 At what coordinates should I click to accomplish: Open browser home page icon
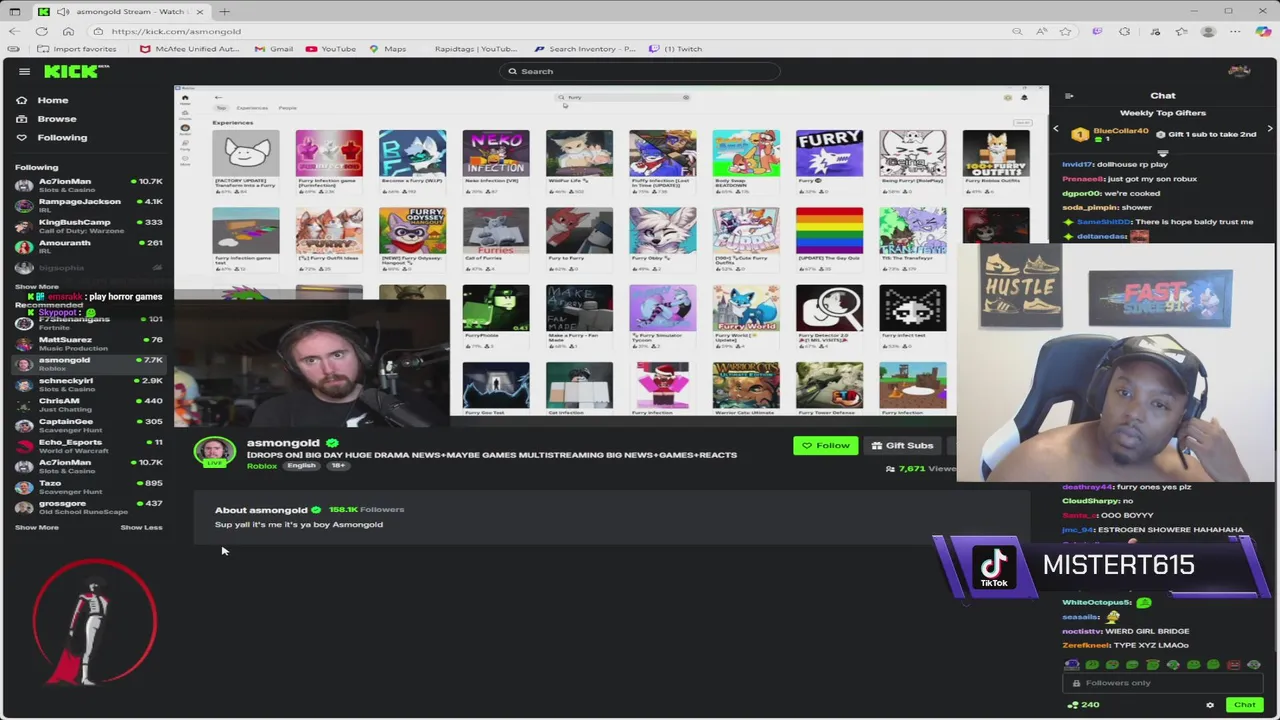(68, 31)
